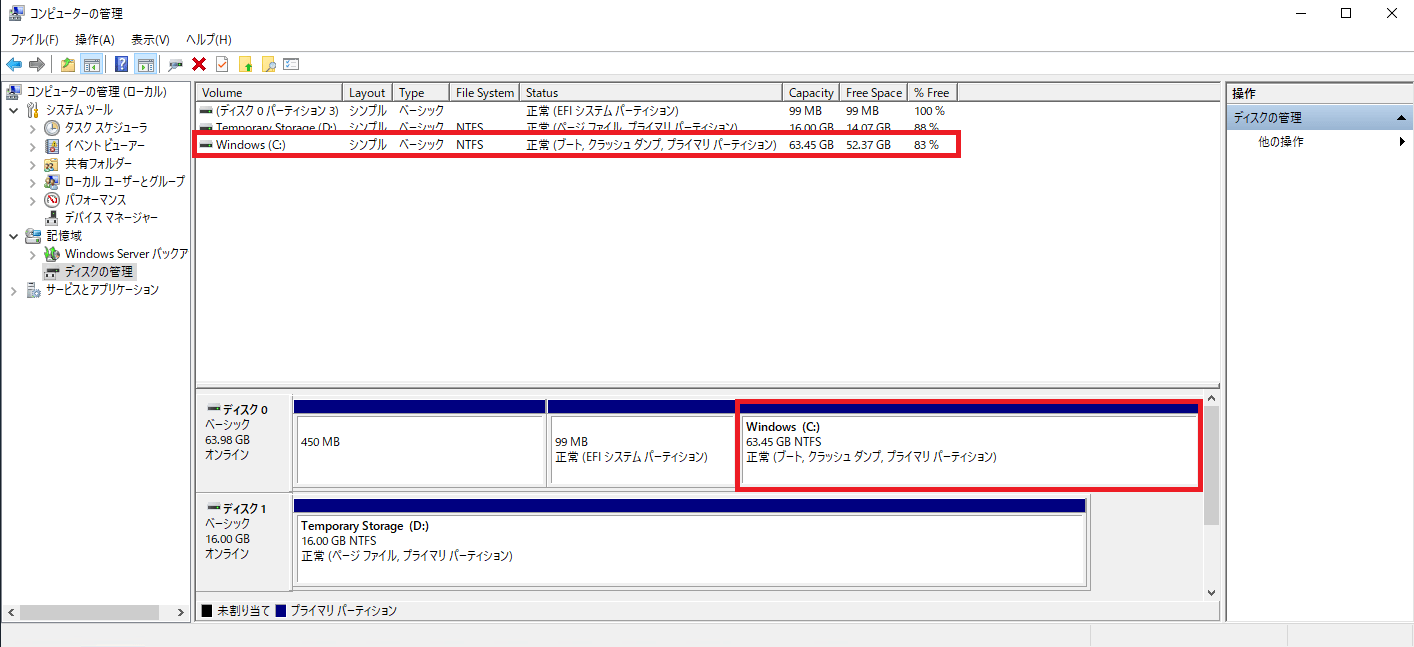
Task: Click the red X delete toolbar icon
Action: pos(199,64)
